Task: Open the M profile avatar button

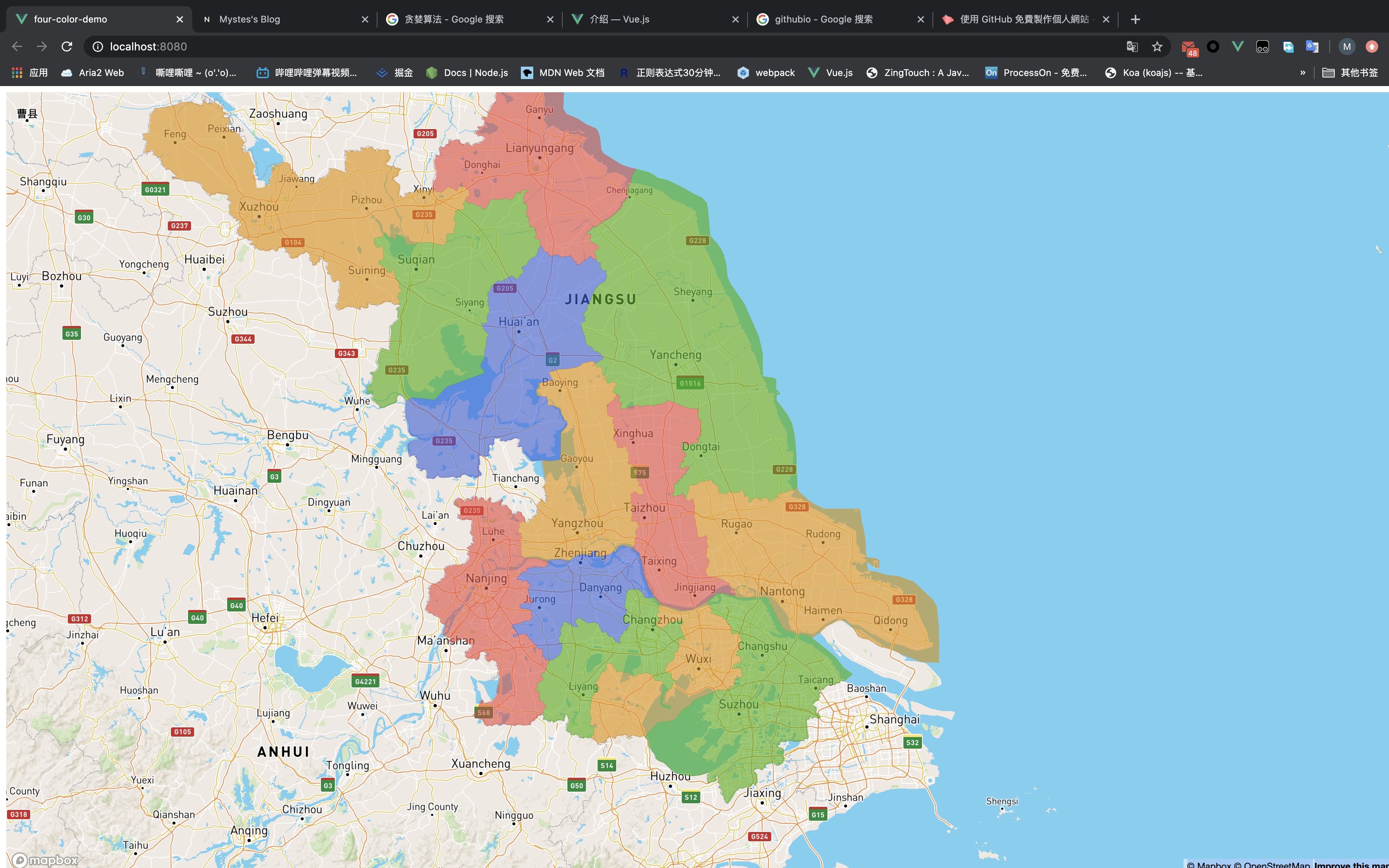Action: click(x=1346, y=46)
